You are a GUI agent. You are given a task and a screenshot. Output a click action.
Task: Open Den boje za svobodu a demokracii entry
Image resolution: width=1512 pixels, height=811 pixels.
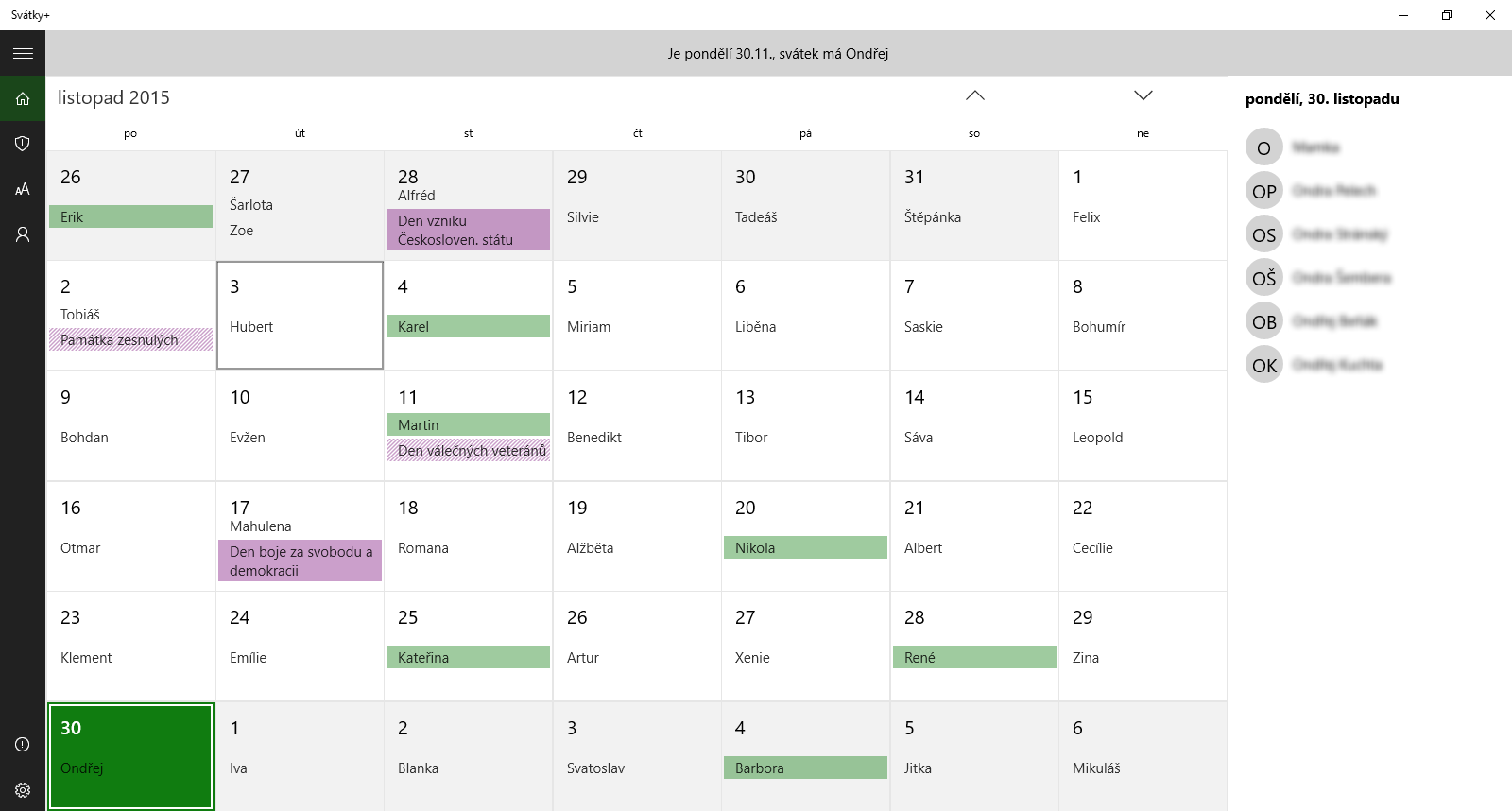[x=300, y=561]
